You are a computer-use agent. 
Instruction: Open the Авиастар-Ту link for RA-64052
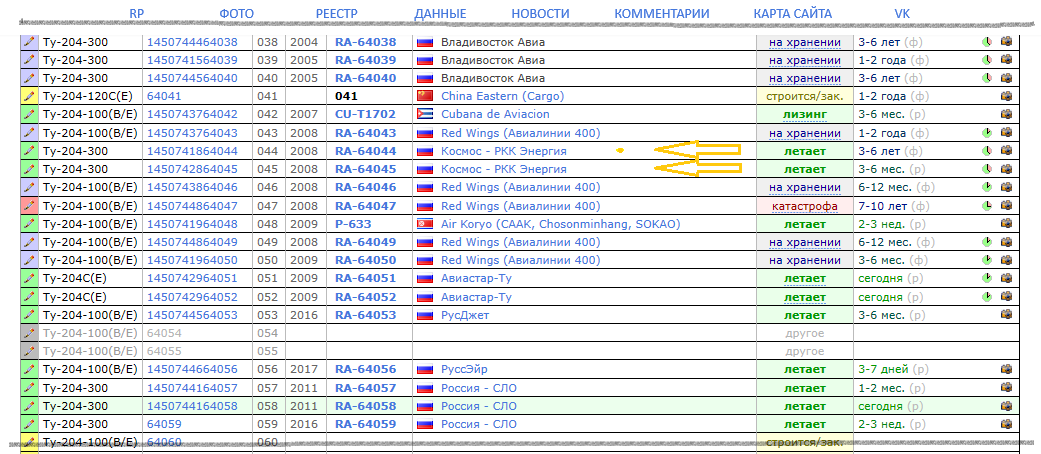tap(476, 297)
